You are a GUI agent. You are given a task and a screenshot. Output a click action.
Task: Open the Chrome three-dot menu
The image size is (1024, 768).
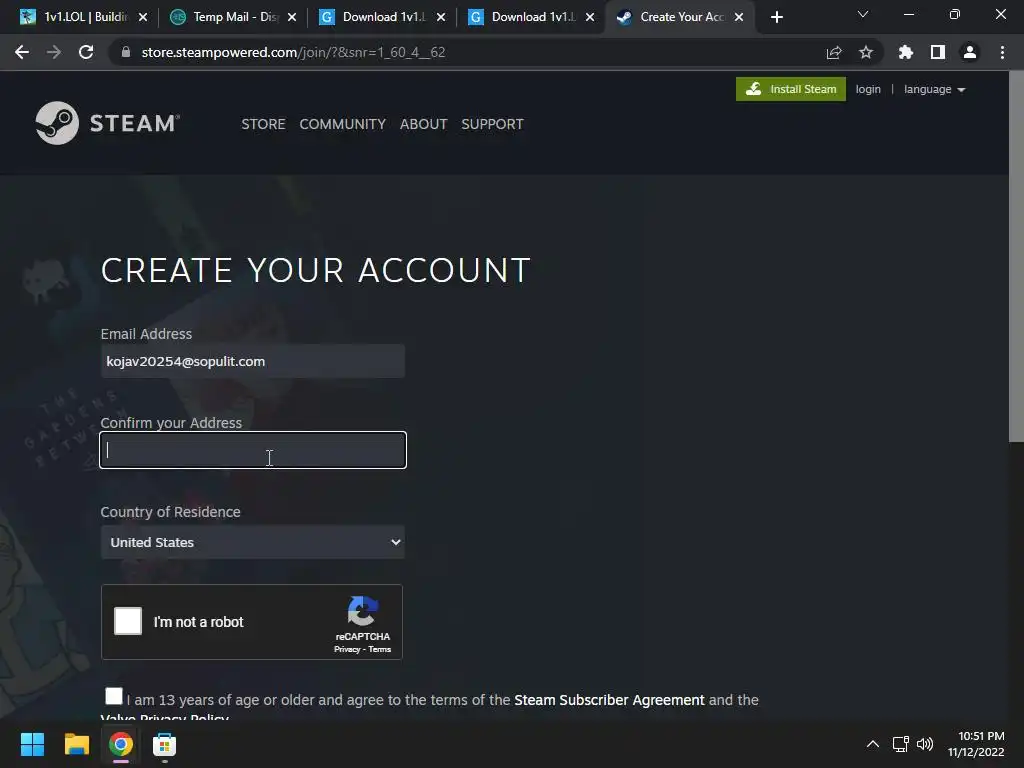[1002, 52]
